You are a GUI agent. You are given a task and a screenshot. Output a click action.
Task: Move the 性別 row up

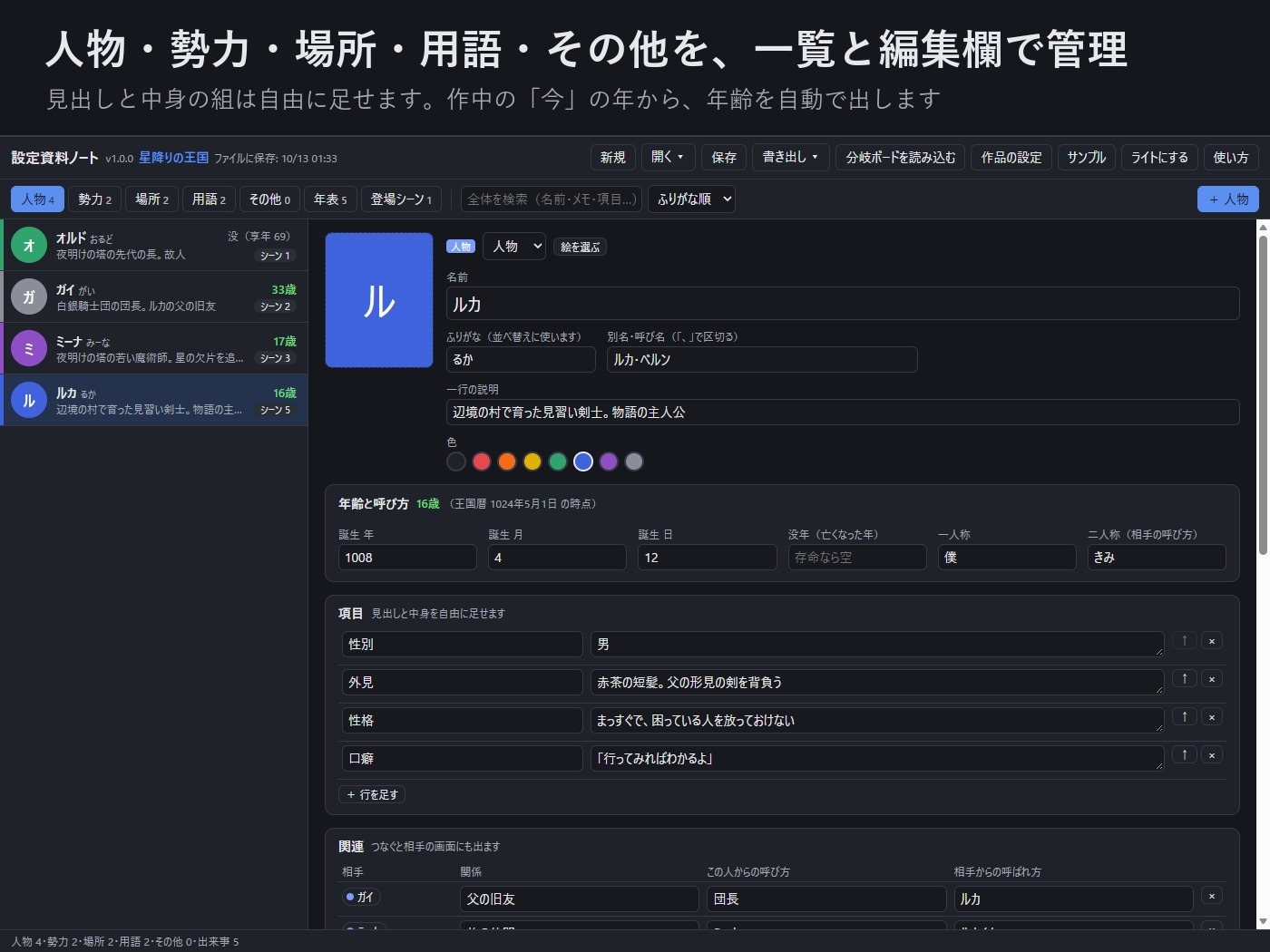coord(1184,641)
